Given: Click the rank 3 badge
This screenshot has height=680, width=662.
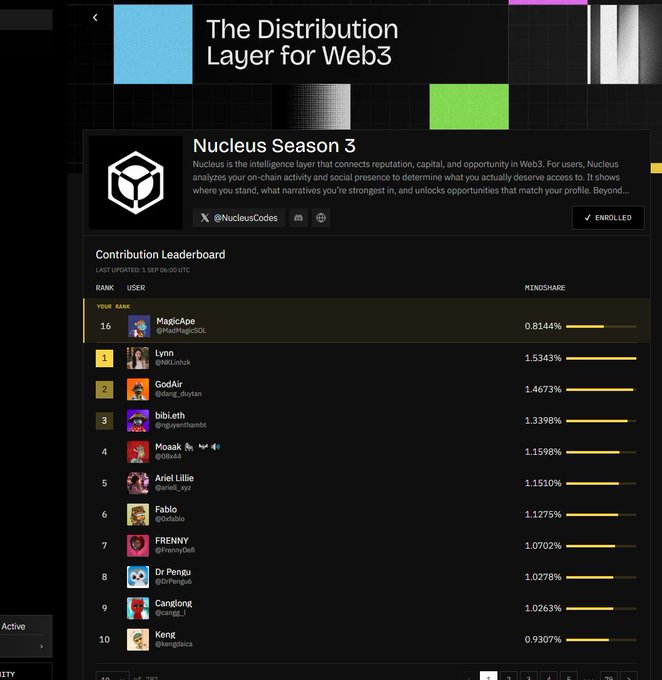Looking at the screenshot, I should tap(104, 421).
